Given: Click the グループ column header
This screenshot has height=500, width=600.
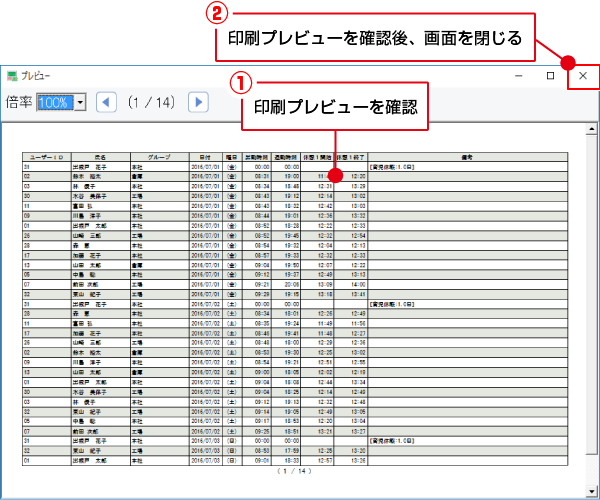Looking at the screenshot, I should 159,157.
